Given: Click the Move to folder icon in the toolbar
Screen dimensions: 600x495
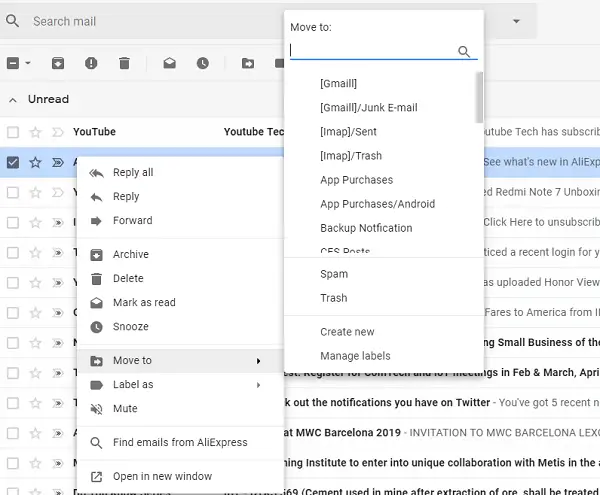Looking at the screenshot, I should tap(248, 63).
